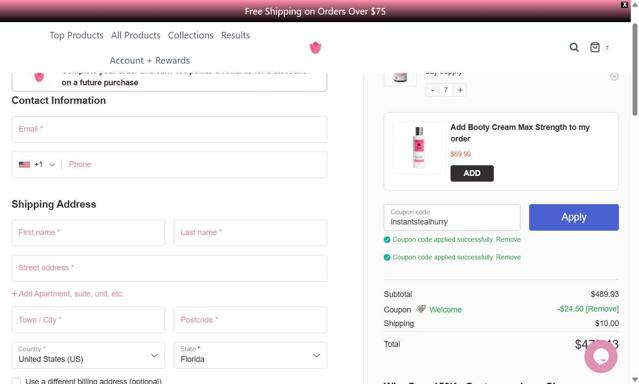Click the rewards rose icon in notice
The width and height of the screenshot is (639, 384).
(x=39, y=77)
